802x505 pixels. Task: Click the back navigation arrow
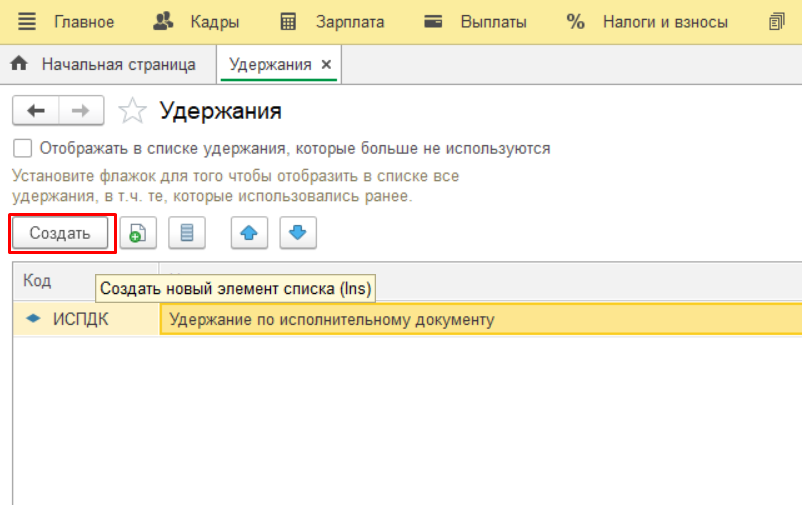pos(36,111)
